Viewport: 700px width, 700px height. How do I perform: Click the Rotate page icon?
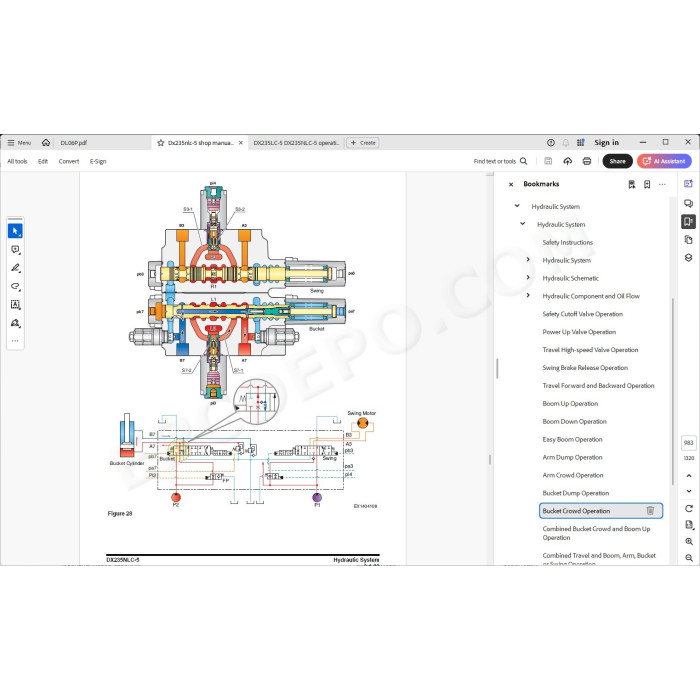[688, 508]
